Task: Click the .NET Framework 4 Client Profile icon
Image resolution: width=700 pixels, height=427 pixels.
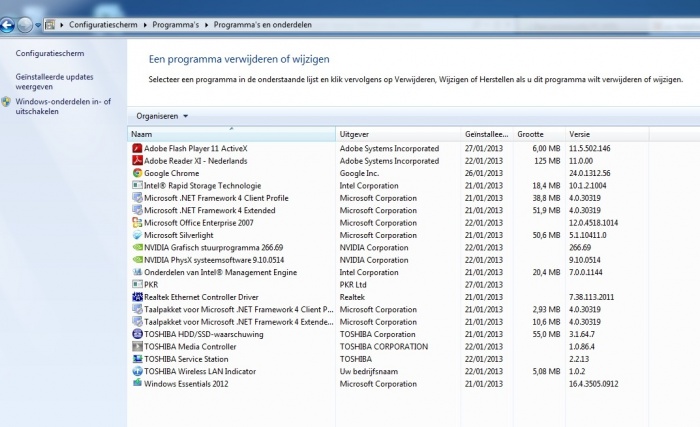Action: pyautogui.click(x=137, y=198)
